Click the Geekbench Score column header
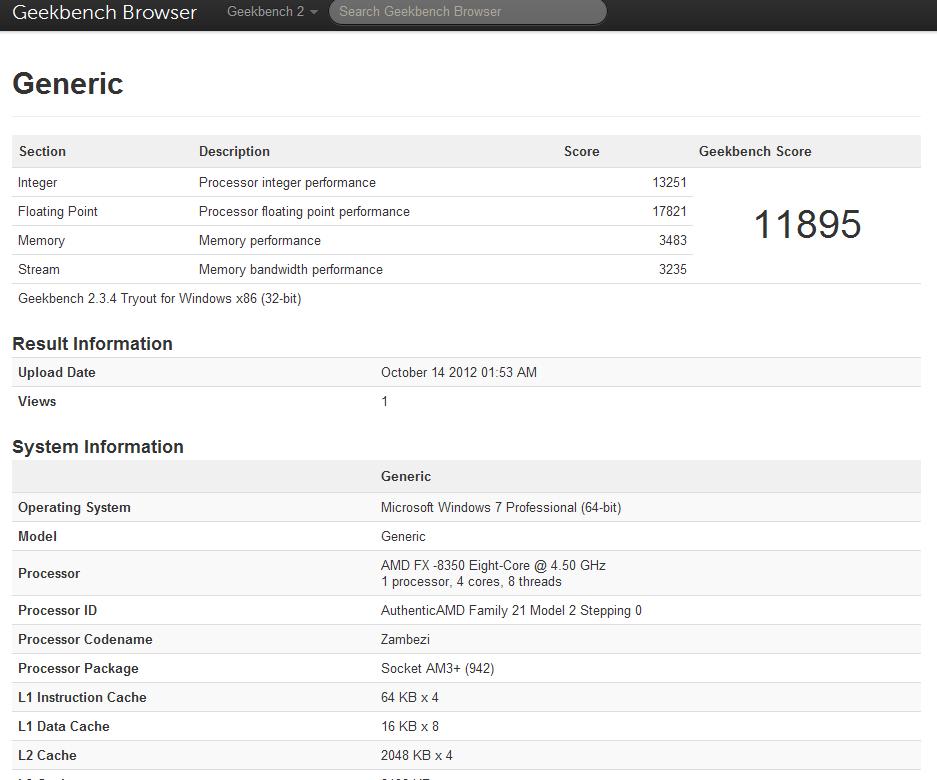The width and height of the screenshot is (937, 780). pyautogui.click(x=755, y=152)
